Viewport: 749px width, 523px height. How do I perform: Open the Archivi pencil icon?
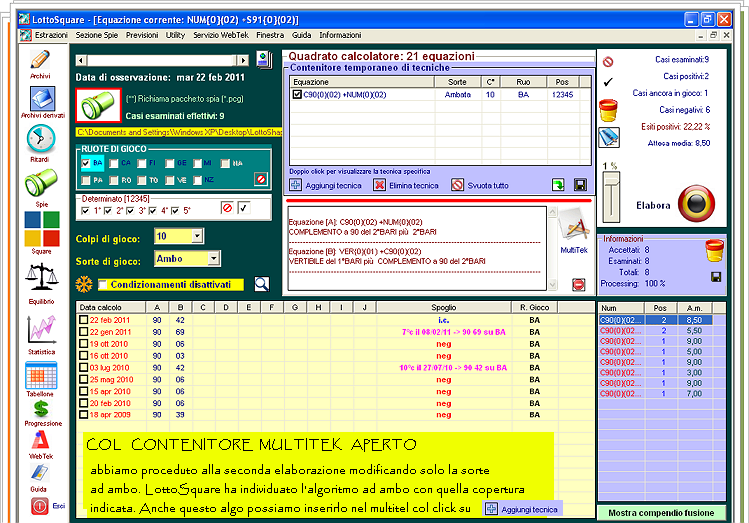[x=41, y=60]
